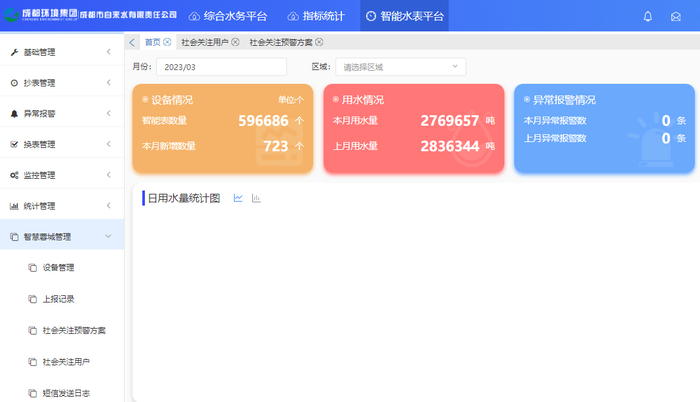Click the 异常报警情况 card title
Screen dimensions: 700x402
click(564, 100)
